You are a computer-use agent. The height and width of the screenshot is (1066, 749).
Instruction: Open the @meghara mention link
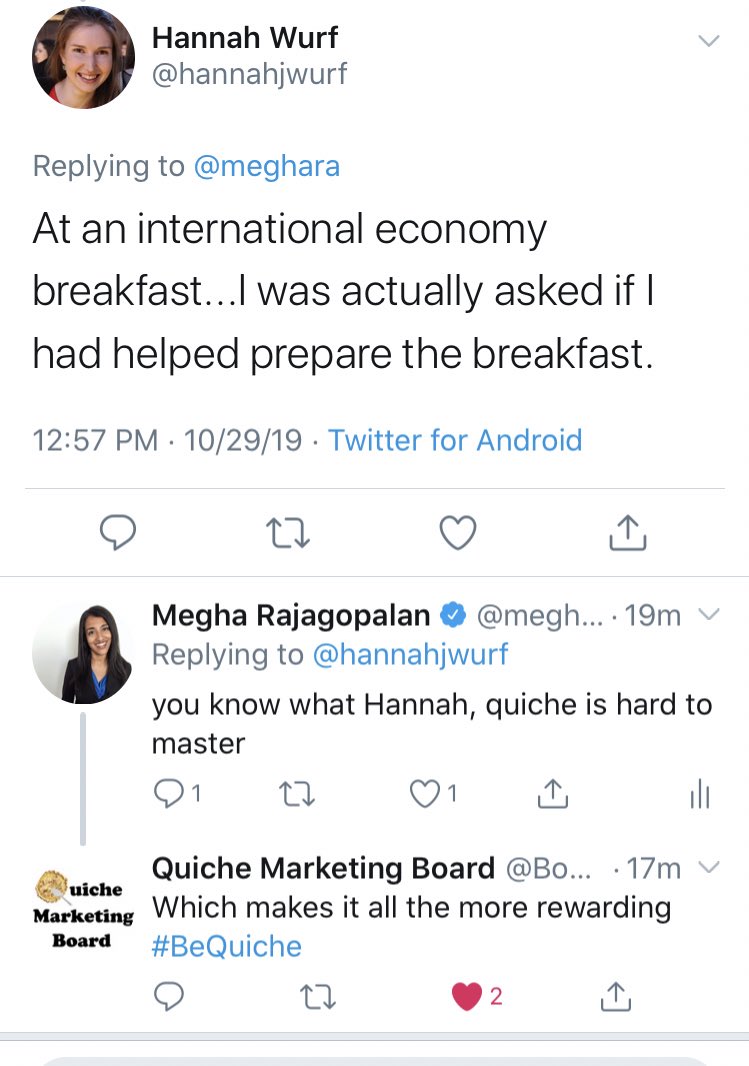[x=266, y=166]
